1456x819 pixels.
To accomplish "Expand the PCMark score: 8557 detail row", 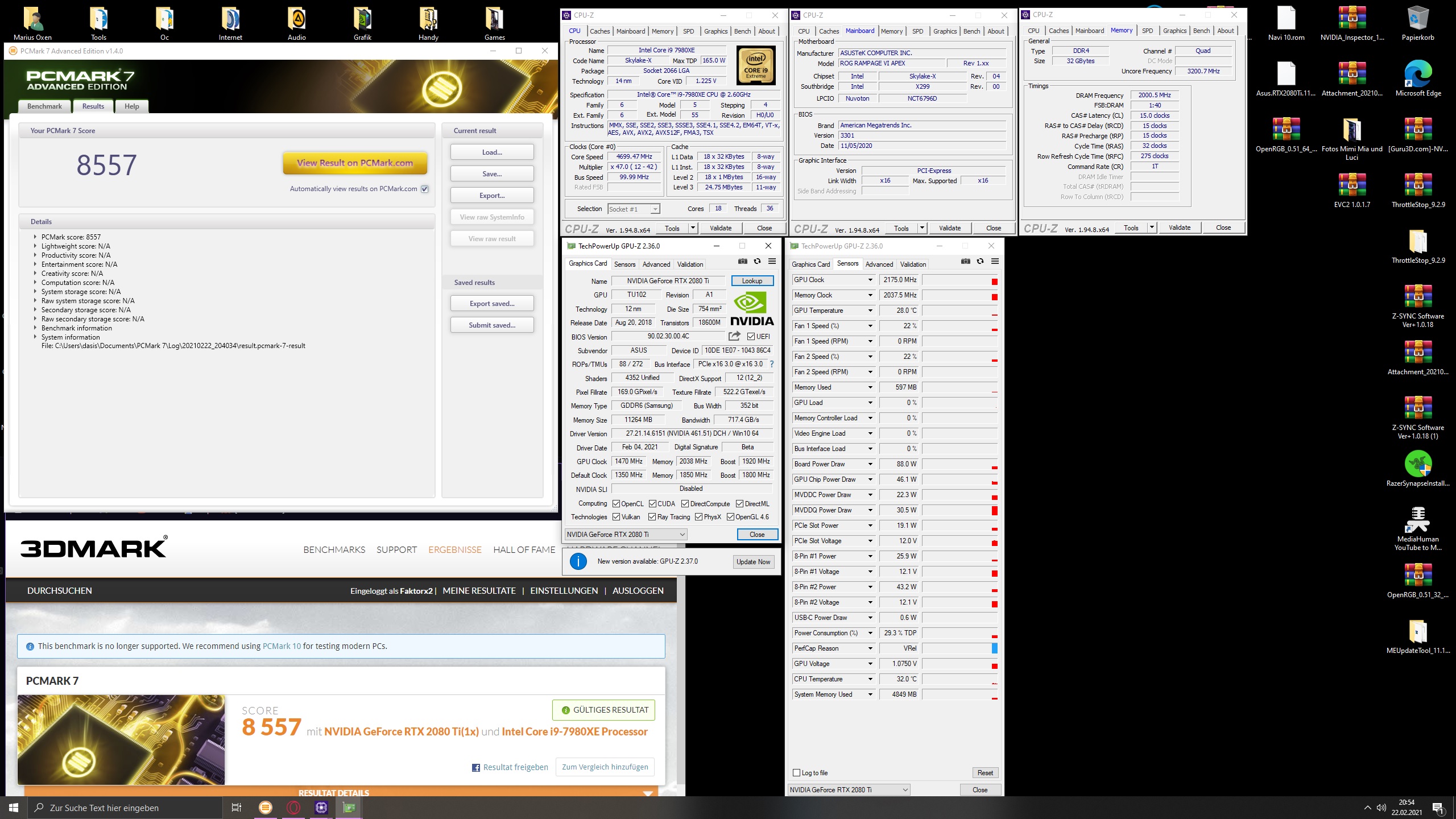I will 35,237.
